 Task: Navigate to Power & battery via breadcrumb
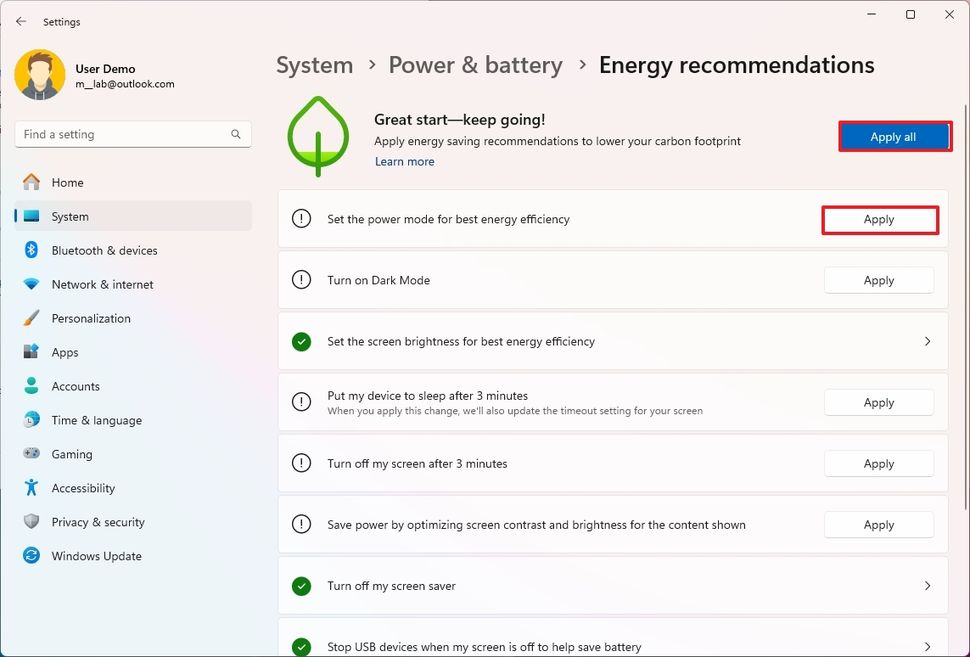476,64
